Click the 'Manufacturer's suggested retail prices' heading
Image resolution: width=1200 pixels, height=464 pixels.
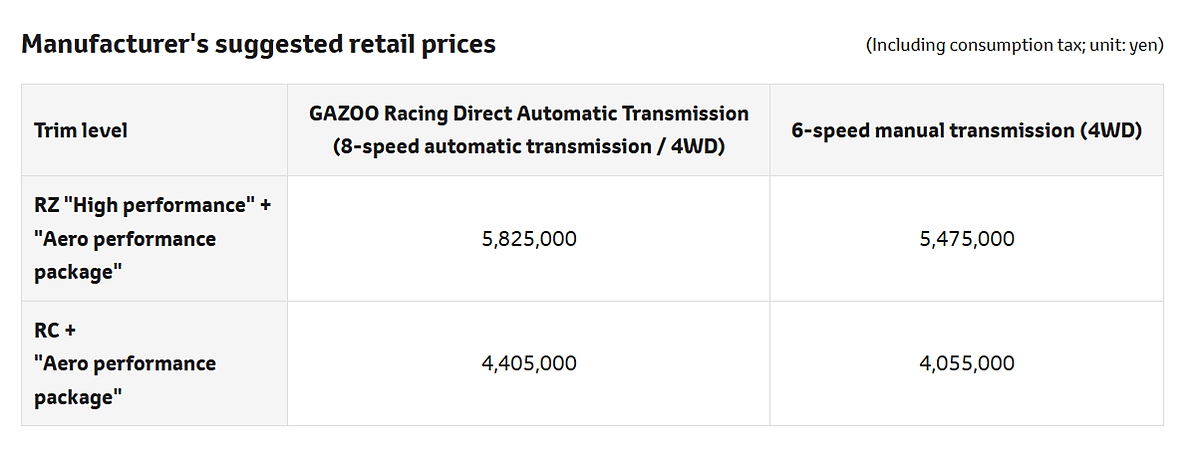click(258, 45)
